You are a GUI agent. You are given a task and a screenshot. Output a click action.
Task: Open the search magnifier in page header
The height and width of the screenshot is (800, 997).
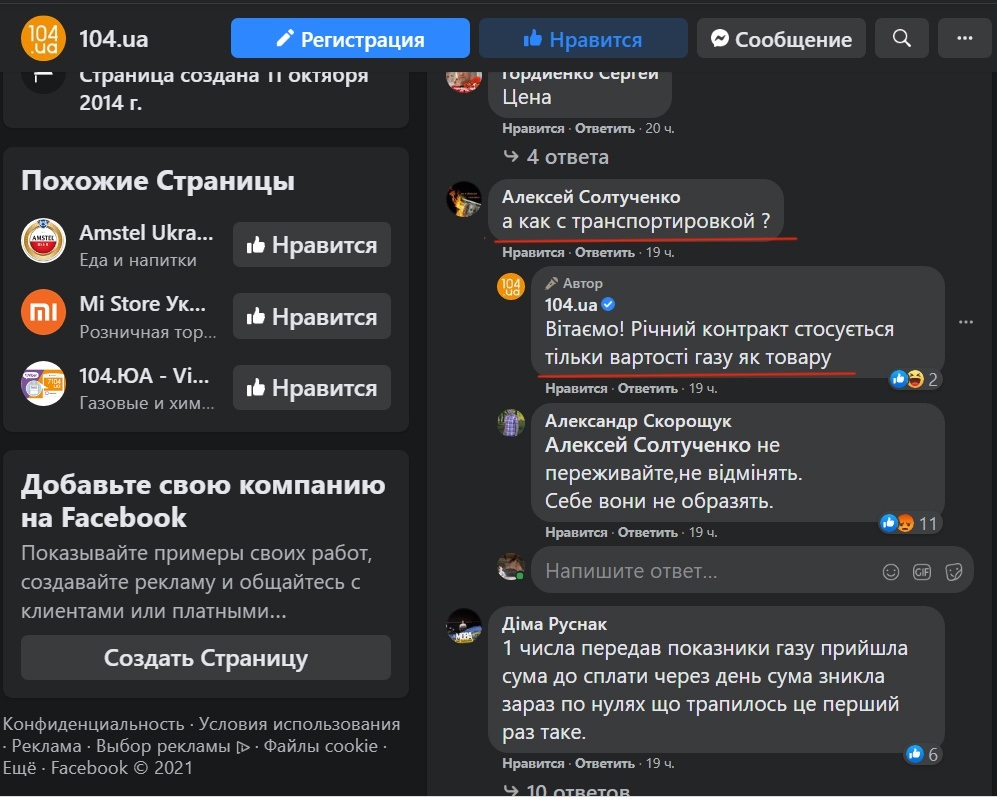[902, 38]
